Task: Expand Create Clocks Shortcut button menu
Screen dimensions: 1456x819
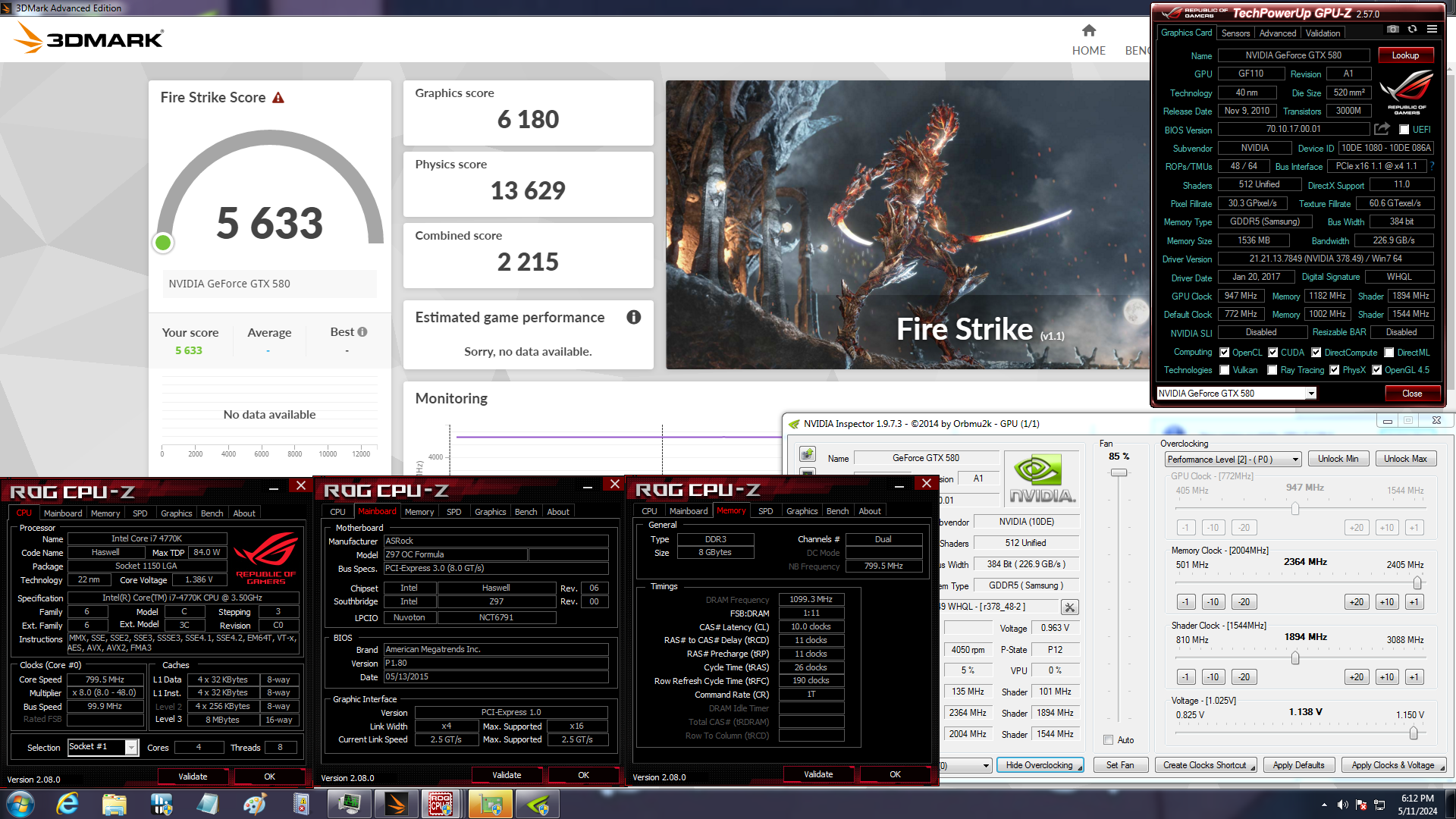Action: (1252, 767)
